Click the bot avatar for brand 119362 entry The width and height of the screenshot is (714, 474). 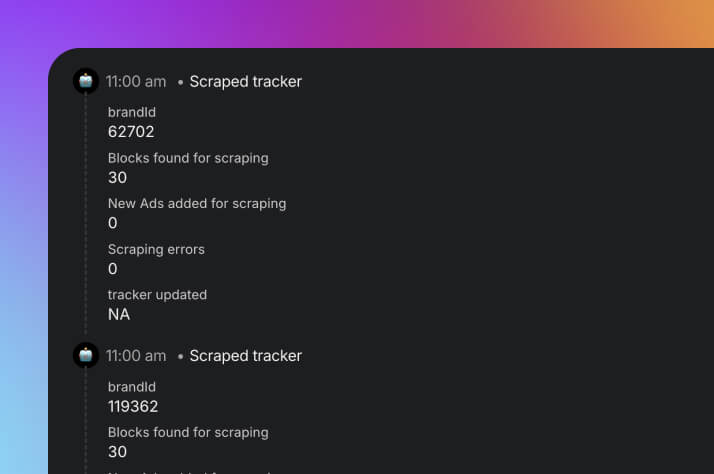[x=86, y=355]
